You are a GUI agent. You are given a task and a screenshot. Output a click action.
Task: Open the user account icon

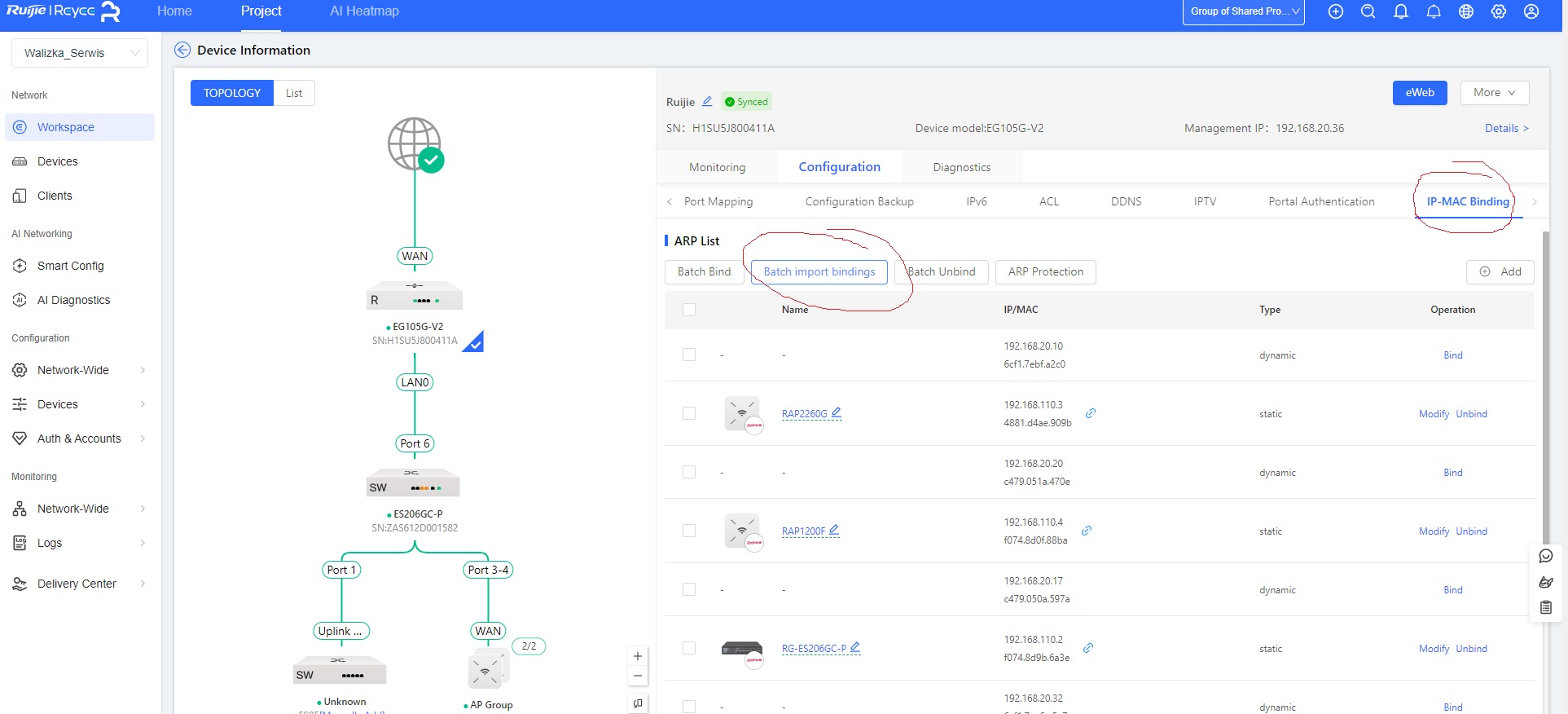point(1531,11)
